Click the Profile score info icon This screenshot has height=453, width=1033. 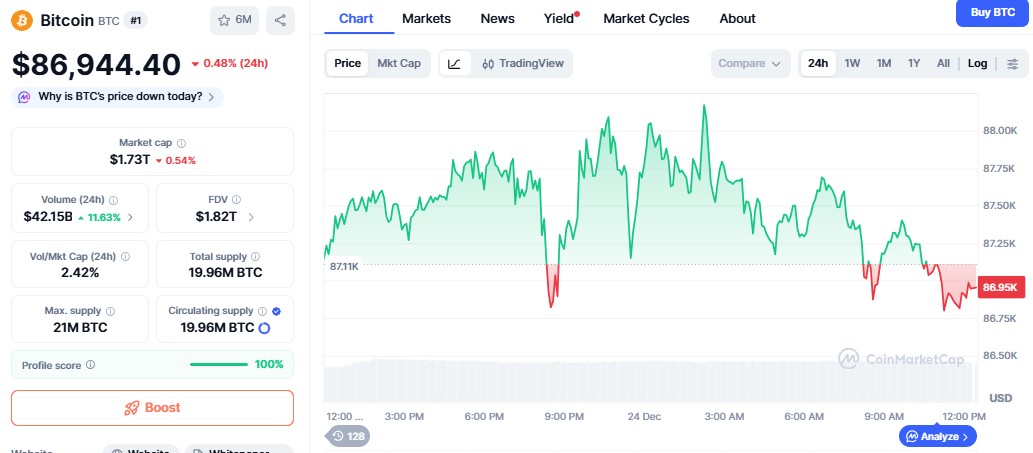coord(90,365)
